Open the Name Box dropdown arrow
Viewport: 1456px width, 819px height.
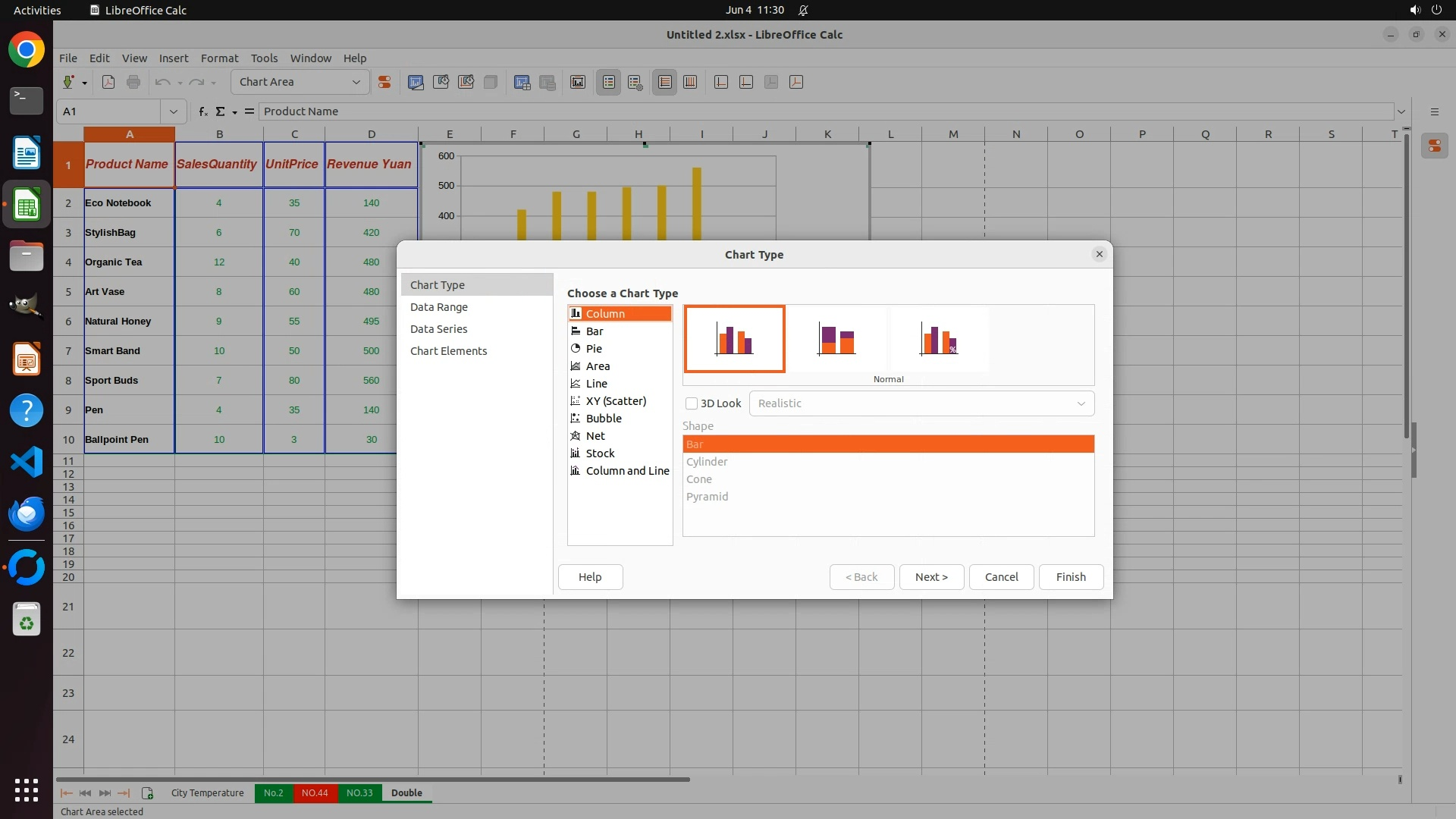(x=174, y=111)
